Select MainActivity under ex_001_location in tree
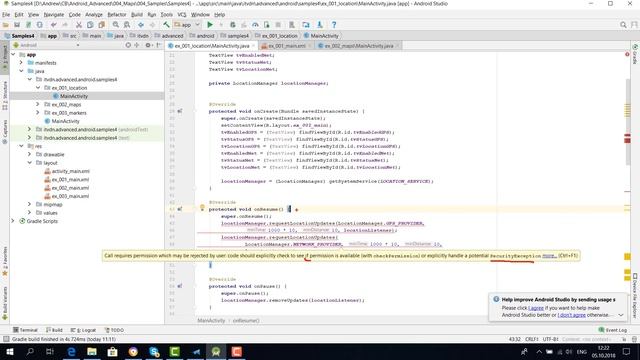640x360 pixels. 73,96
